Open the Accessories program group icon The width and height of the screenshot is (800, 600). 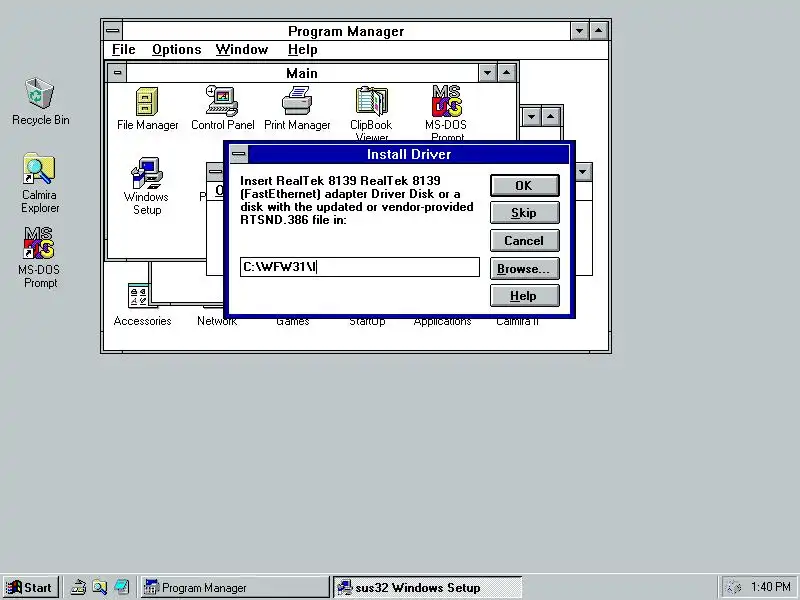[x=142, y=305]
